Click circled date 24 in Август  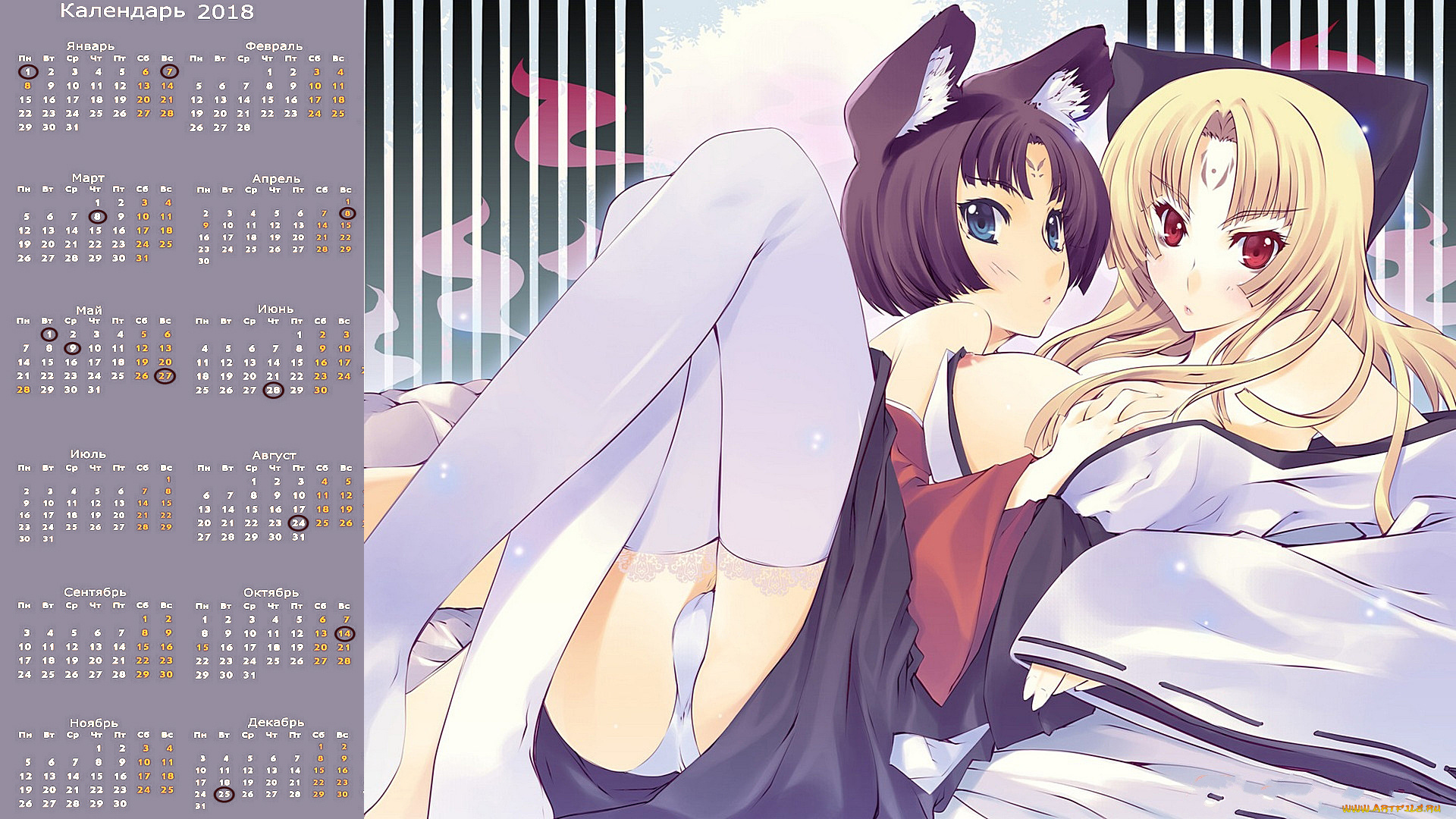(298, 523)
